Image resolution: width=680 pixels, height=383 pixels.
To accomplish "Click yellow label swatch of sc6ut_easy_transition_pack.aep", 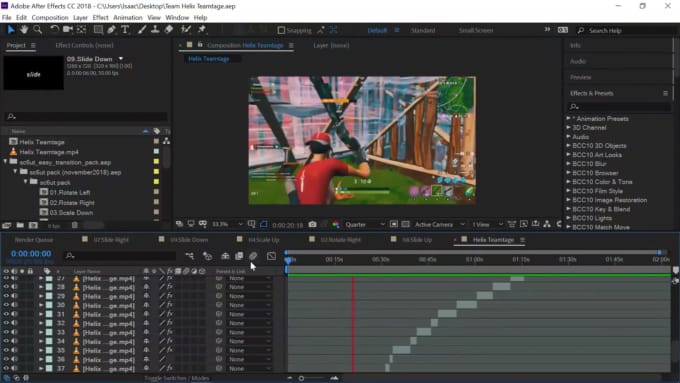I will click(156, 161).
